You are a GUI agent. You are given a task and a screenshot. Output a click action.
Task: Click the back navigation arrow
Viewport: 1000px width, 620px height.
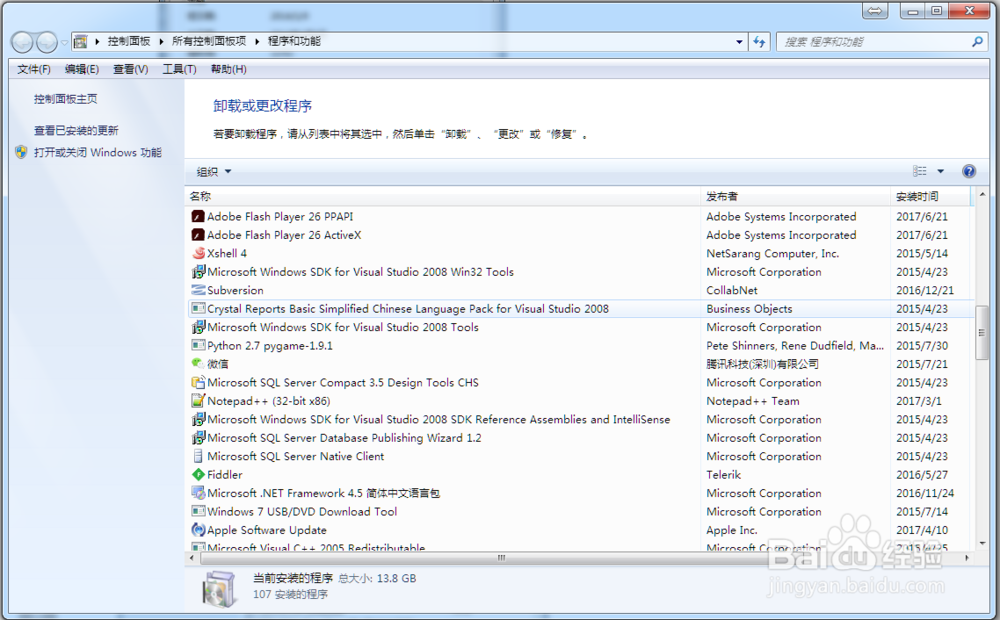[22, 42]
